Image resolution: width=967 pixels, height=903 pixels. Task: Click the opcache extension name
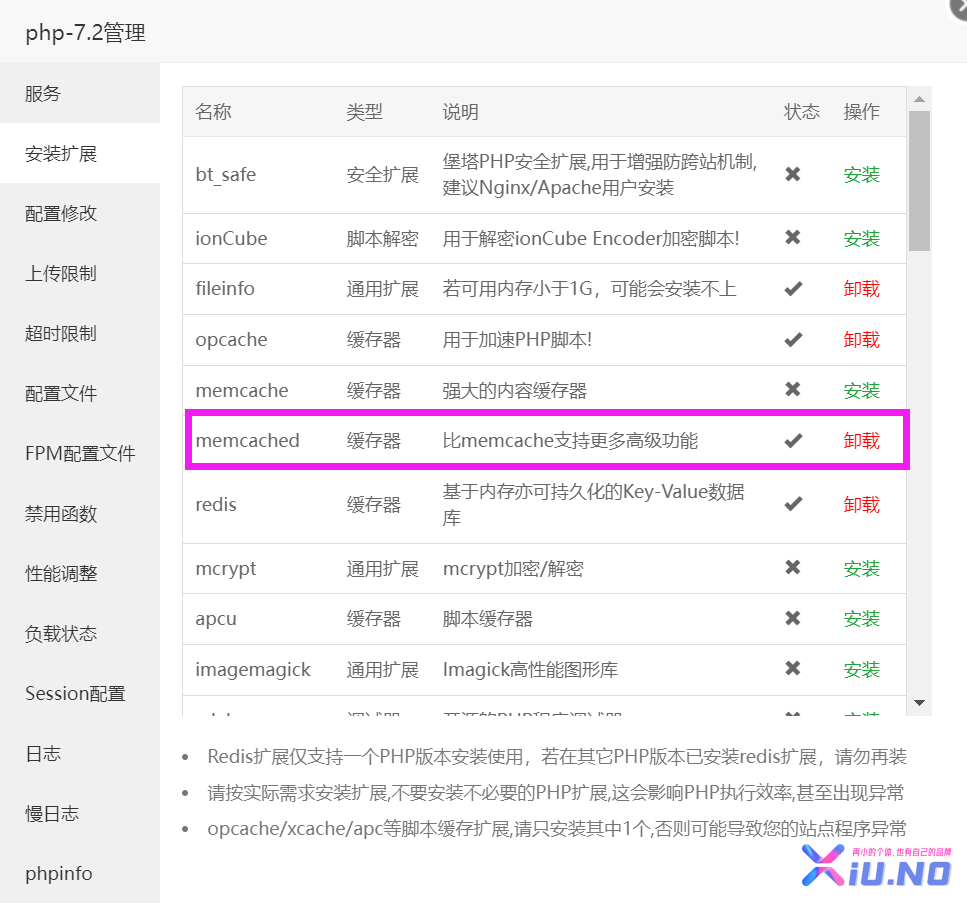[x=231, y=340]
